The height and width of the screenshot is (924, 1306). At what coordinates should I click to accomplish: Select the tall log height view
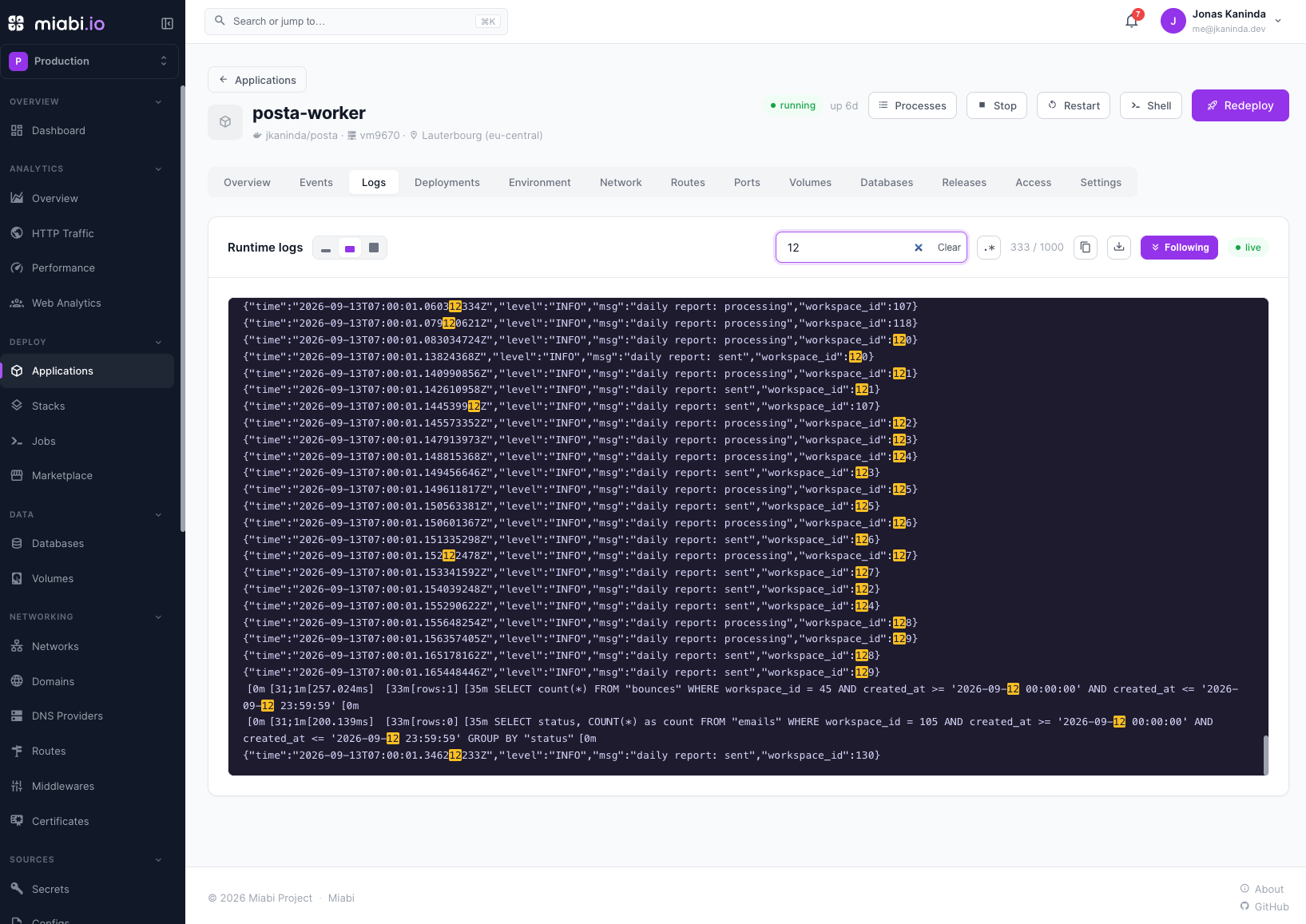[x=374, y=248]
